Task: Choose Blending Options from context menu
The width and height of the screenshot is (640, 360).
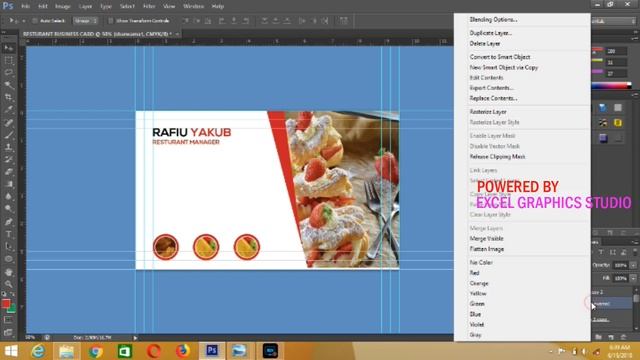Action: 493,20
